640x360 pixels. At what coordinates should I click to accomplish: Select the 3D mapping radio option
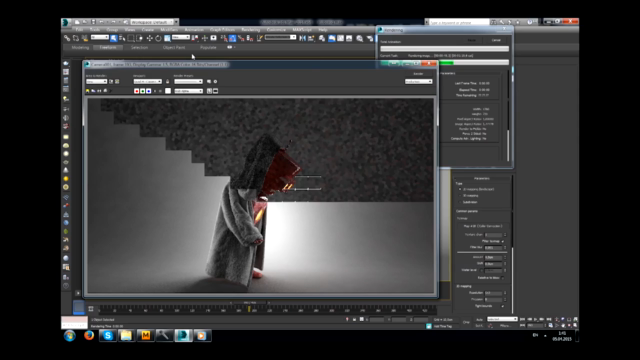point(460,196)
